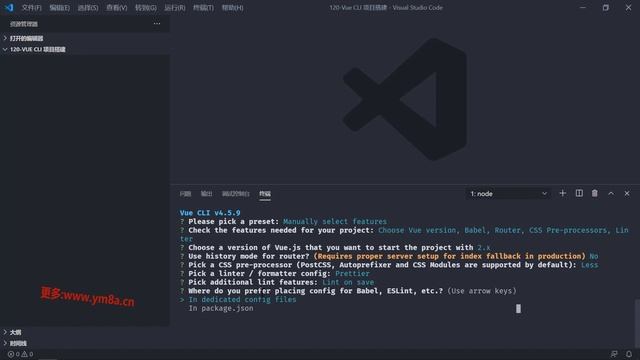Create a new terminal with plus icon
This screenshot has height=360, width=640.
pos(562,193)
